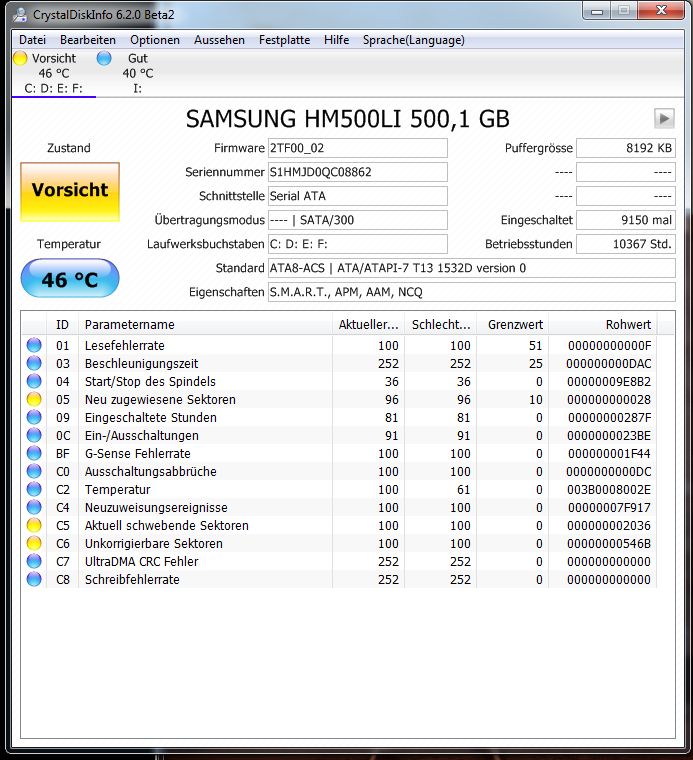Open the Festplatte menu
The width and height of the screenshot is (693, 760).
point(284,40)
